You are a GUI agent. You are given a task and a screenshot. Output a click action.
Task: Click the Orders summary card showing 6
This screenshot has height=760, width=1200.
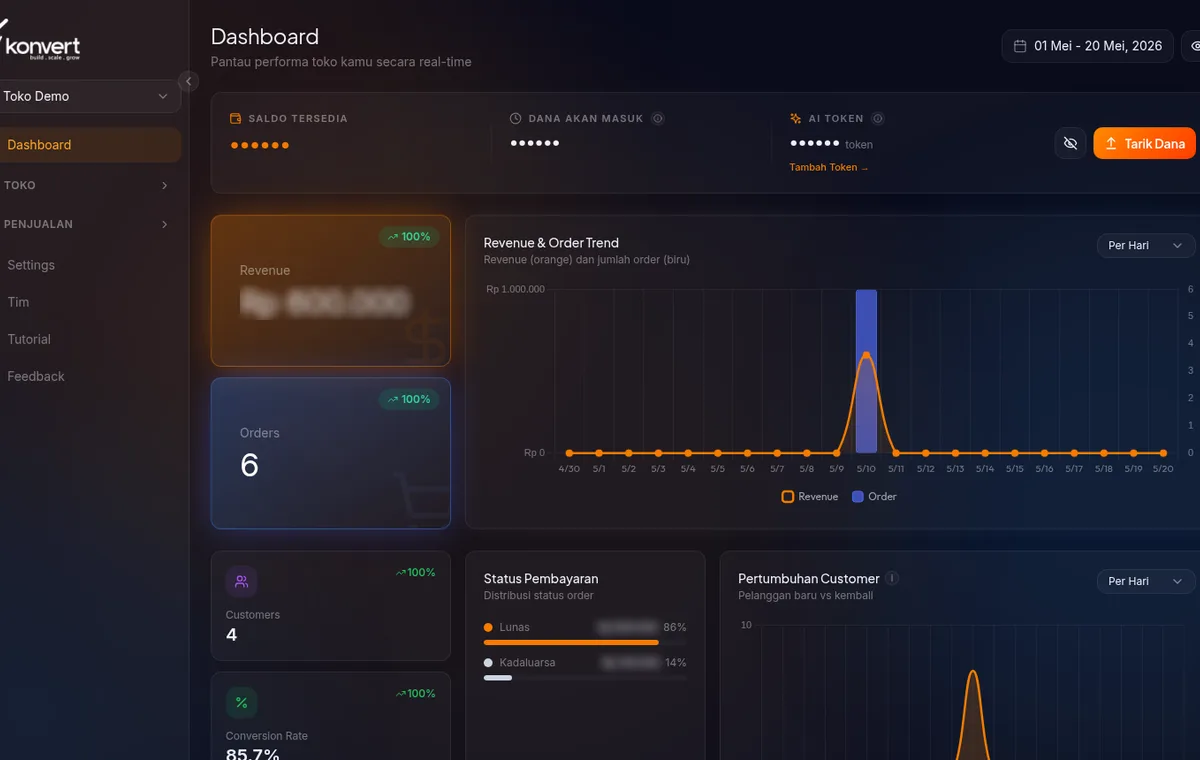point(331,453)
